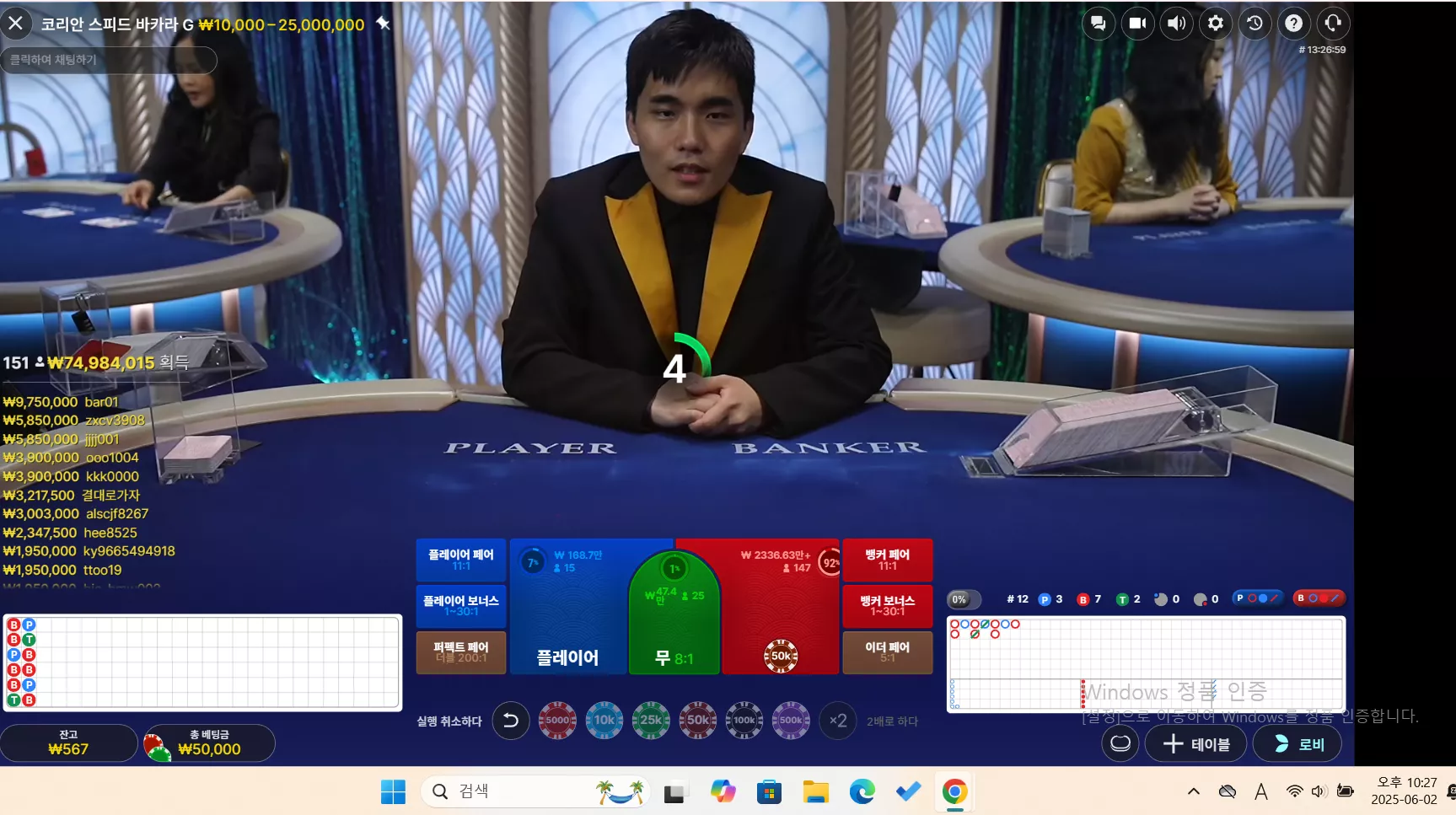This screenshot has height=815, width=1456.
Task: Click the 잔고 balance display
Action: [x=68, y=743]
